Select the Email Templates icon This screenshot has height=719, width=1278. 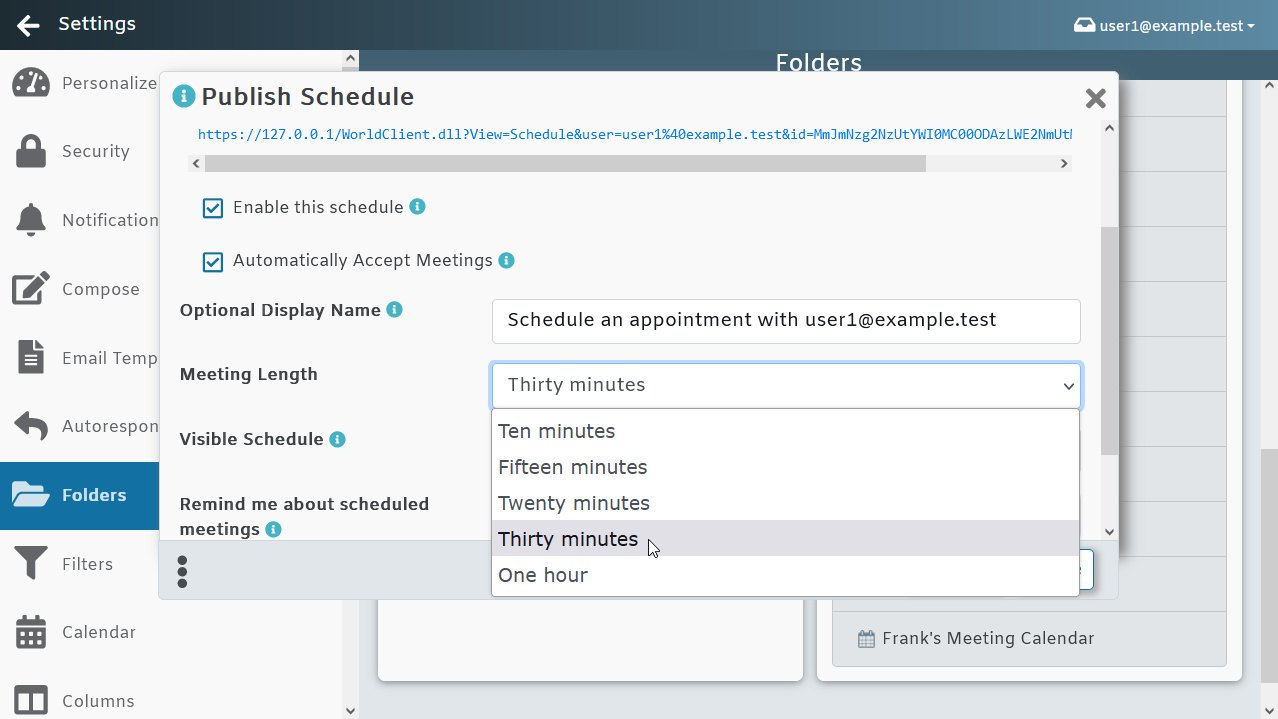coord(30,357)
